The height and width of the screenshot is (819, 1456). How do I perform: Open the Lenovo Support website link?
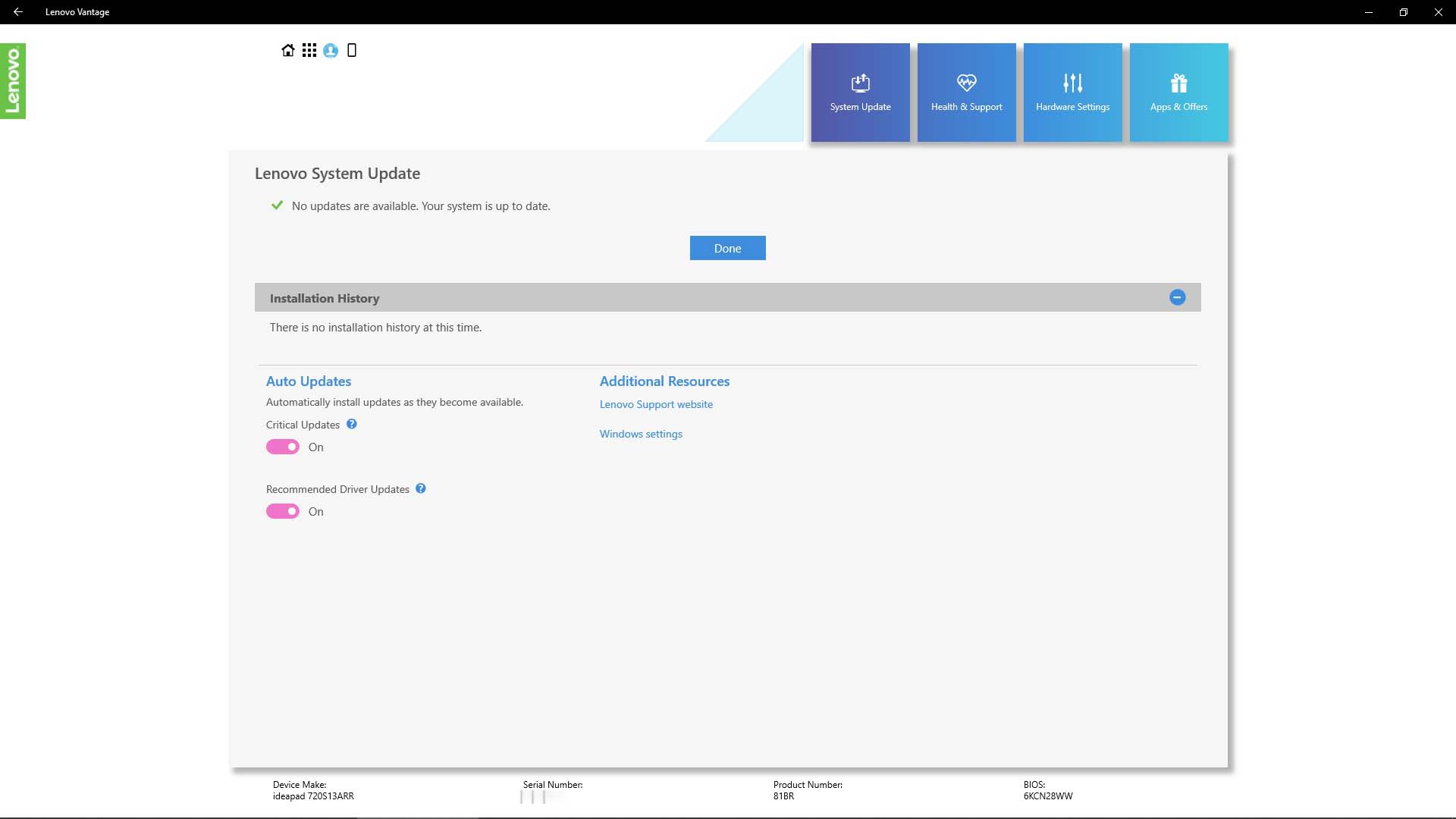point(656,404)
